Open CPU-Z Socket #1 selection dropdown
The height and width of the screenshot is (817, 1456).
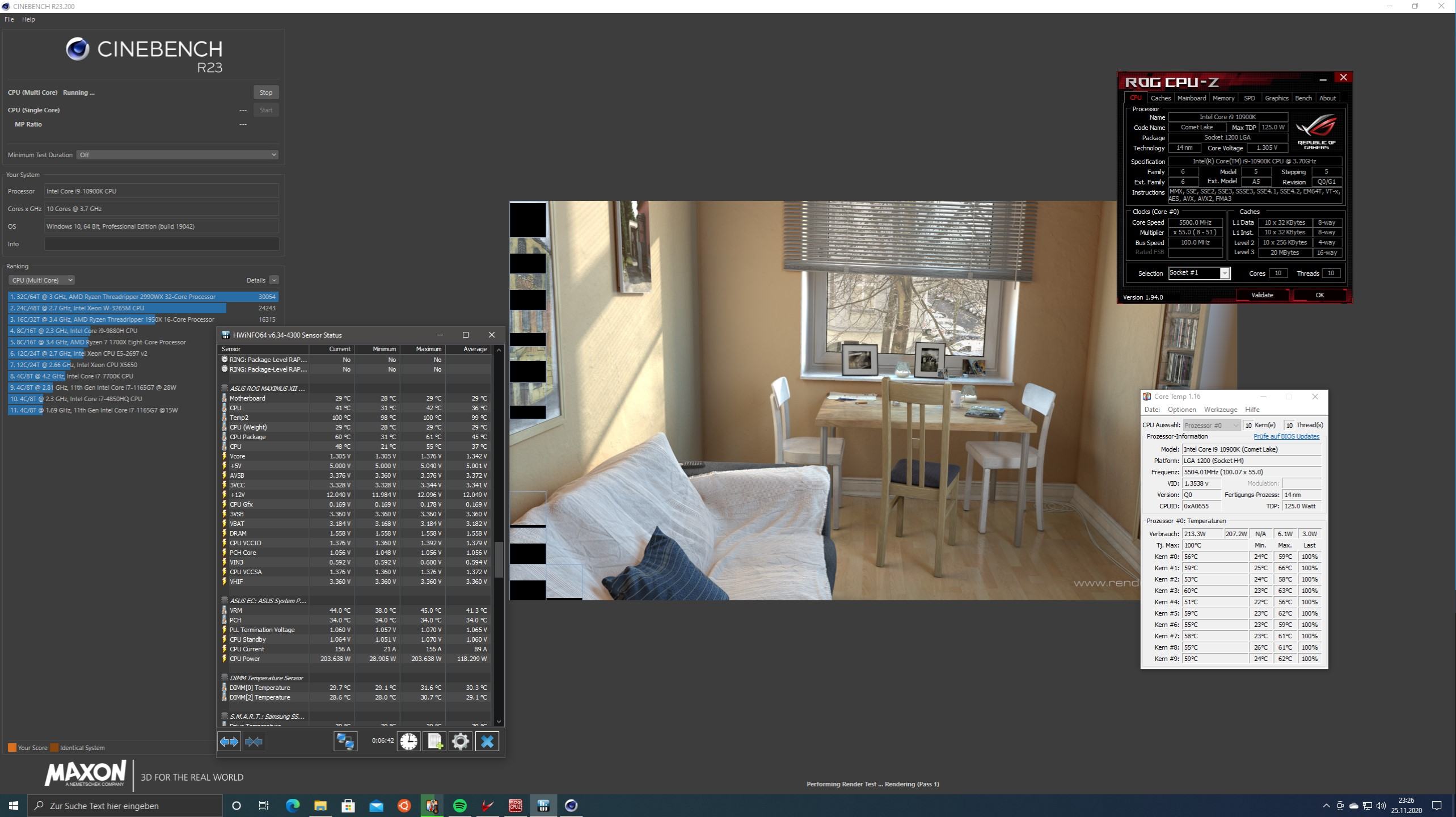click(x=1199, y=273)
